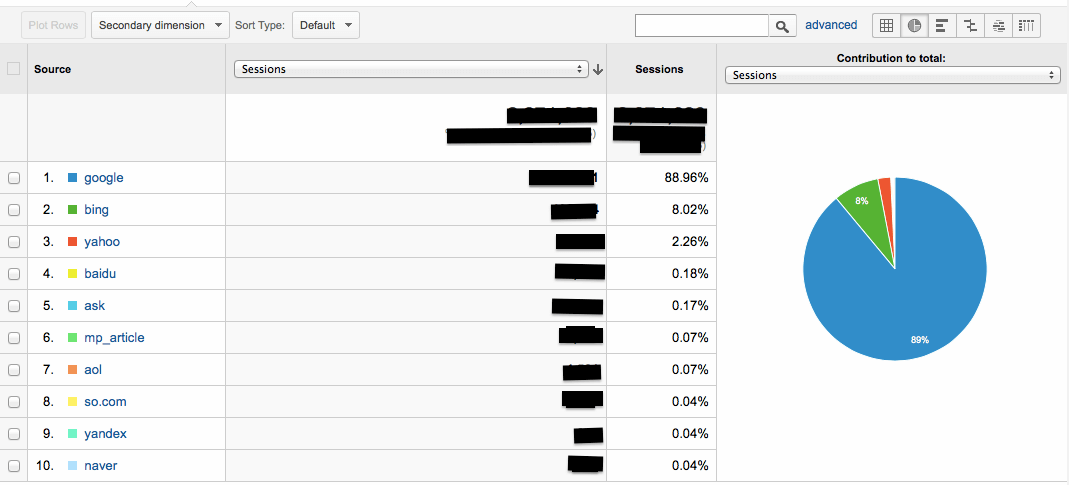Click the descending sort arrow beside Sessions
Viewport: 1069px width, 485px height.
tap(598, 69)
